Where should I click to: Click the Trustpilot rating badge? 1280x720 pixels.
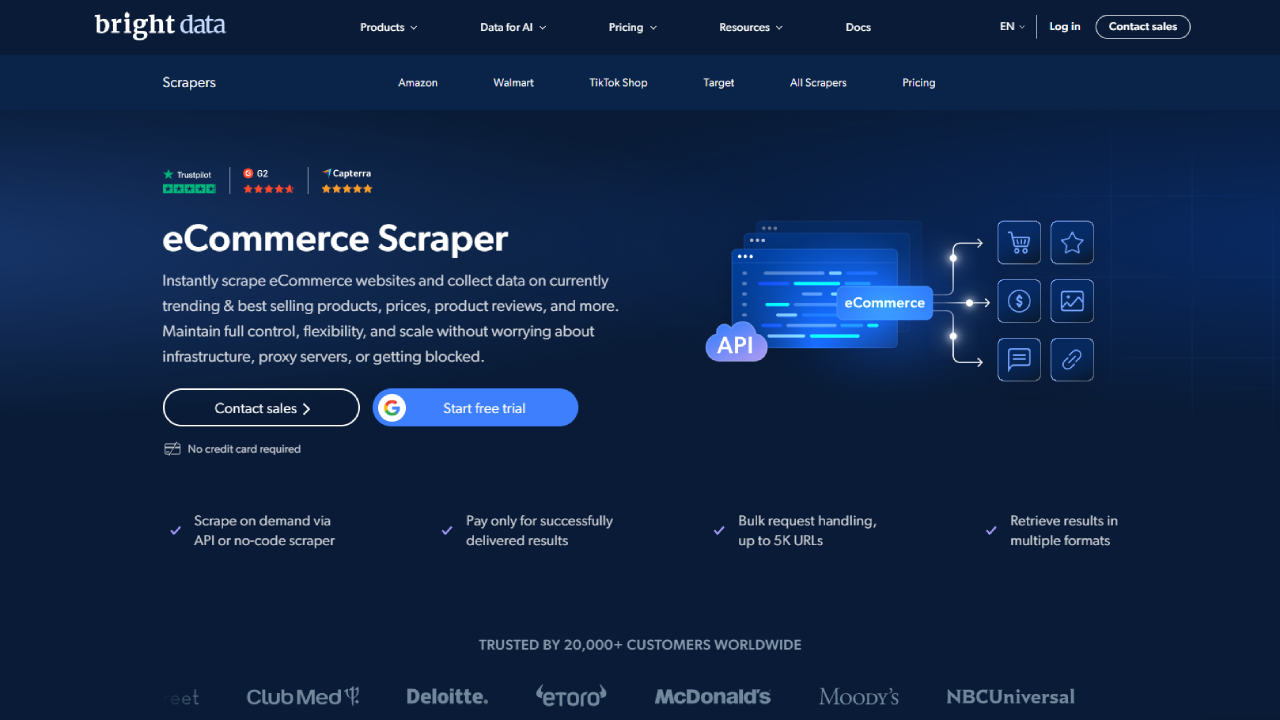(x=189, y=181)
